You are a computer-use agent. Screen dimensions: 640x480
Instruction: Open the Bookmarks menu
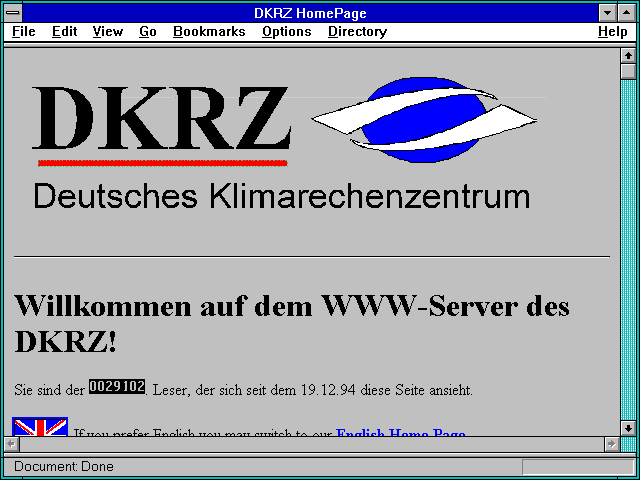tap(209, 32)
